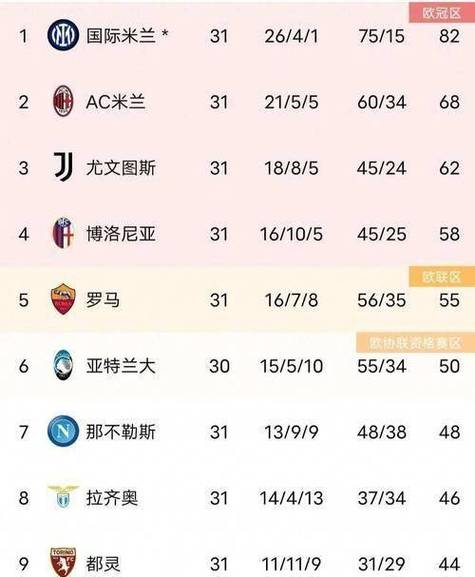Open 拉齐奥 team details
The width and height of the screenshot is (475, 577).
pyautogui.click(x=112, y=498)
